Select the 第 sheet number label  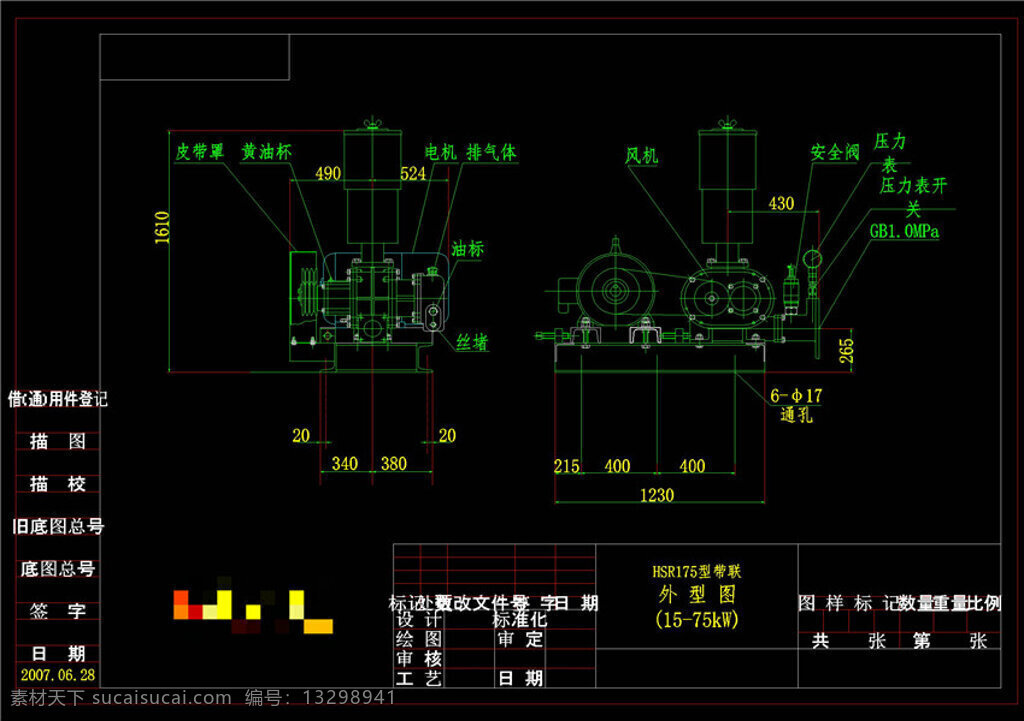(921, 641)
